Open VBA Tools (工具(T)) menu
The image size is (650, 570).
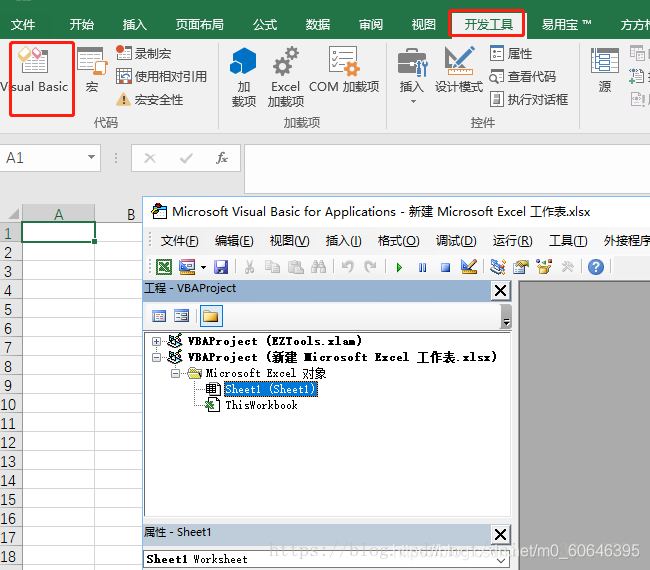point(568,241)
